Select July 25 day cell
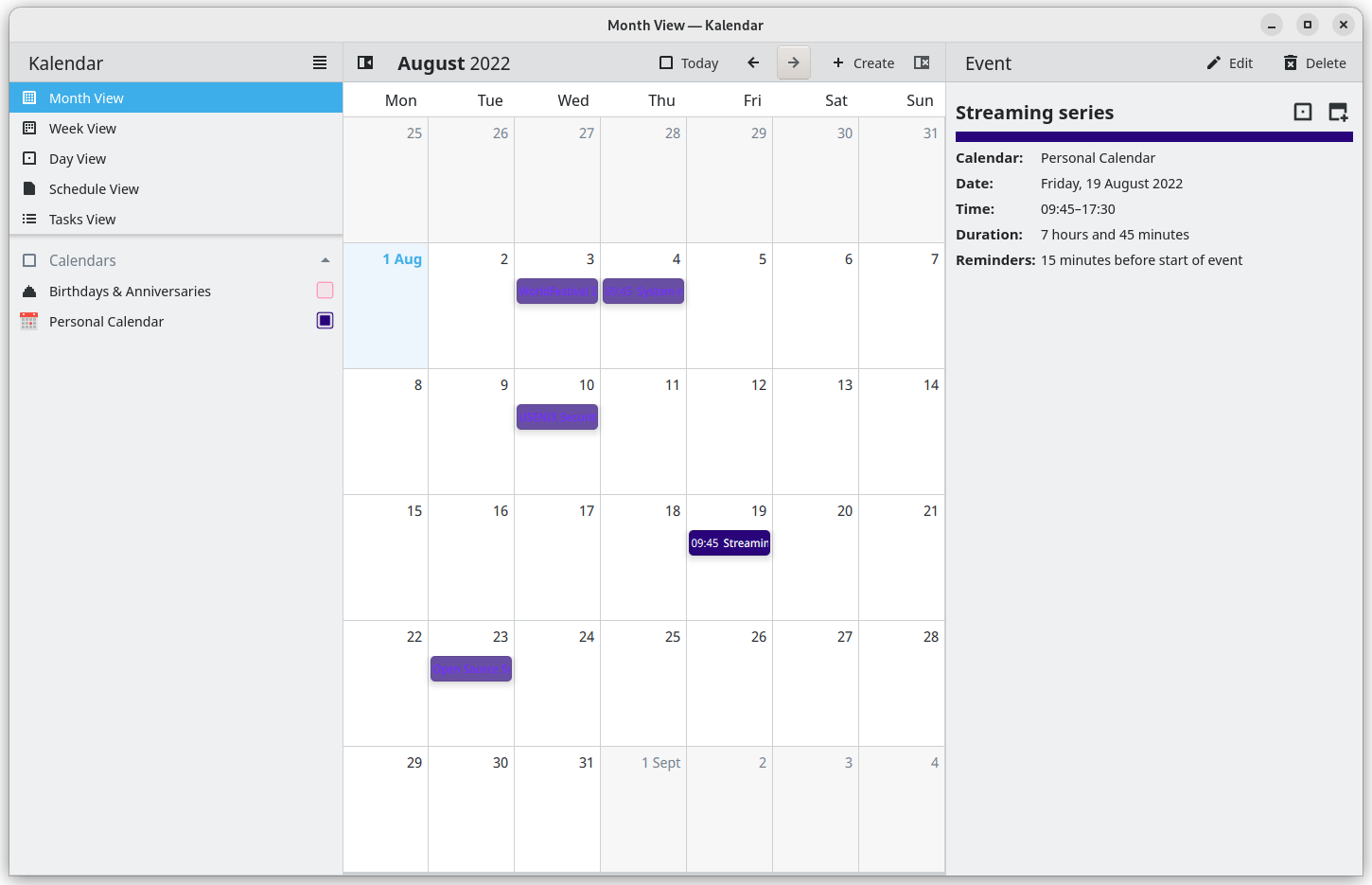Image resolution: width=1372 pixels, height=885 pixels. [x=386, y=180]
